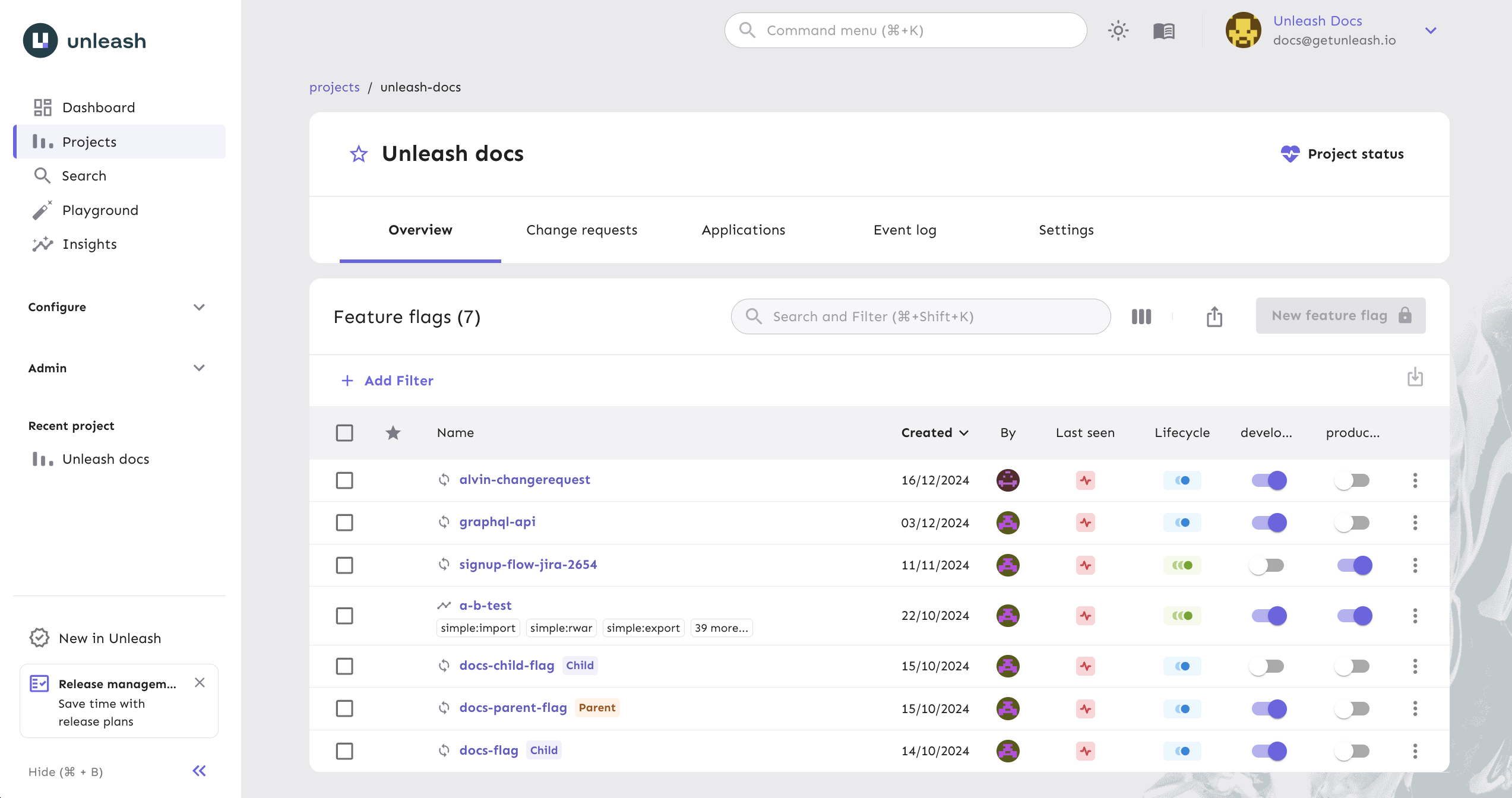Screen dimensions: 1512x798
Task: Open the Event log tab
Action: [x=904, y=230]
